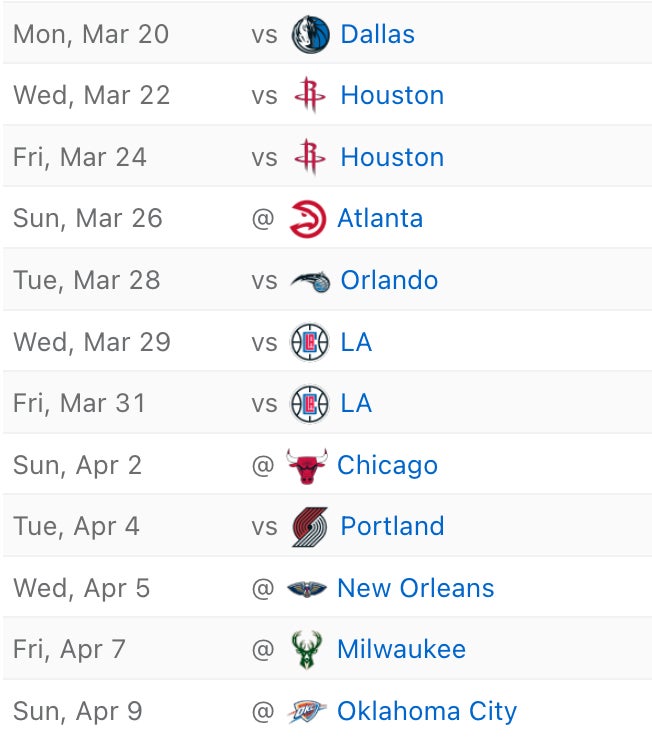Open the Orlando team link

(x=389, y=281)
